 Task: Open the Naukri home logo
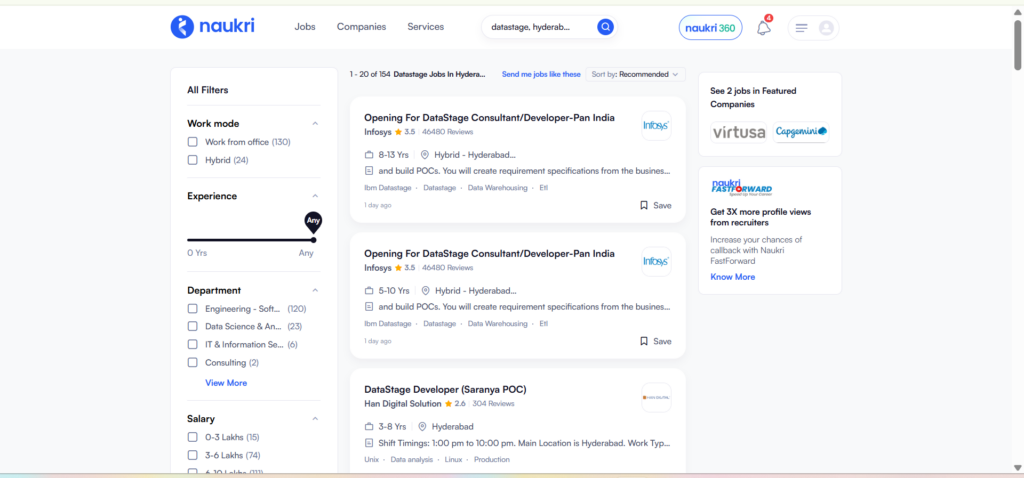(x=212, y=27)
